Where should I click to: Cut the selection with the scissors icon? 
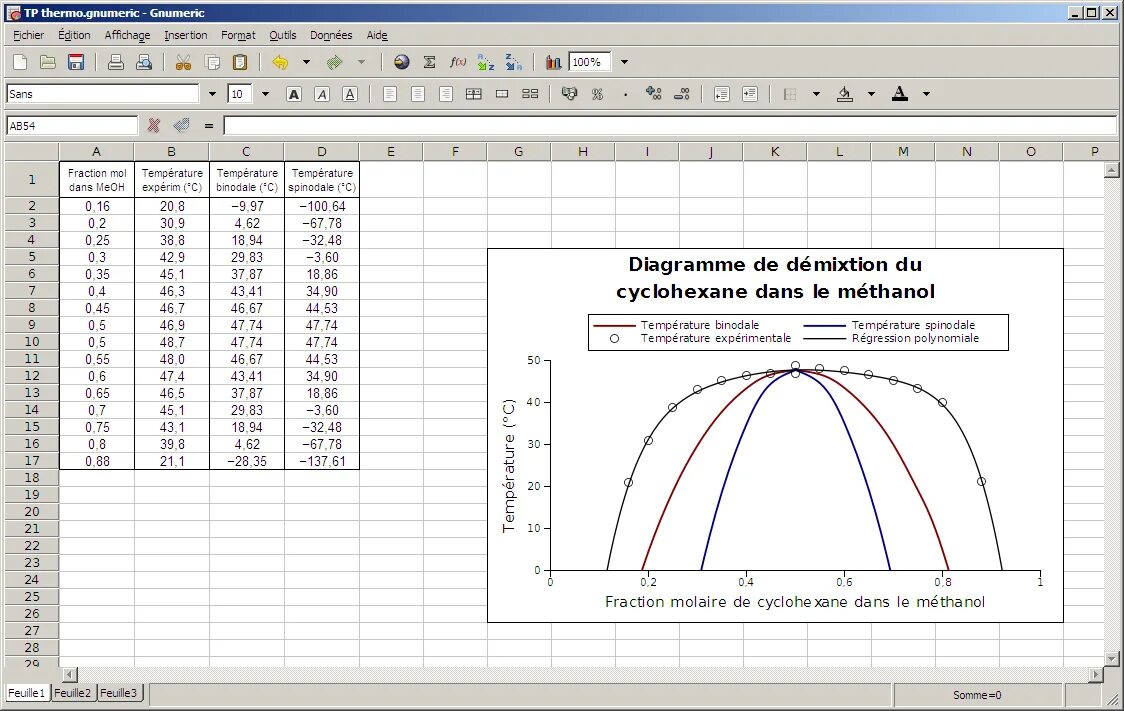pyautogui.click(x=184, y=62)
